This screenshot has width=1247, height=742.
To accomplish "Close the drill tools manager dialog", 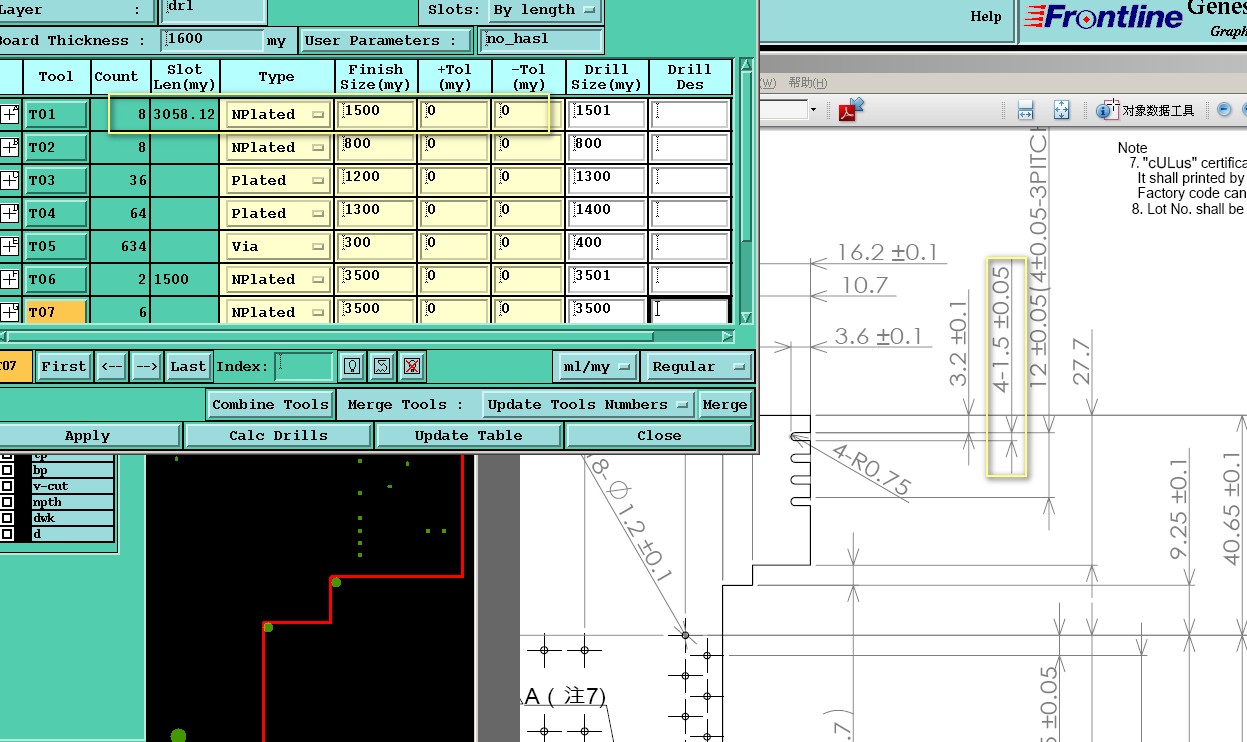I will tap(659, 435).
